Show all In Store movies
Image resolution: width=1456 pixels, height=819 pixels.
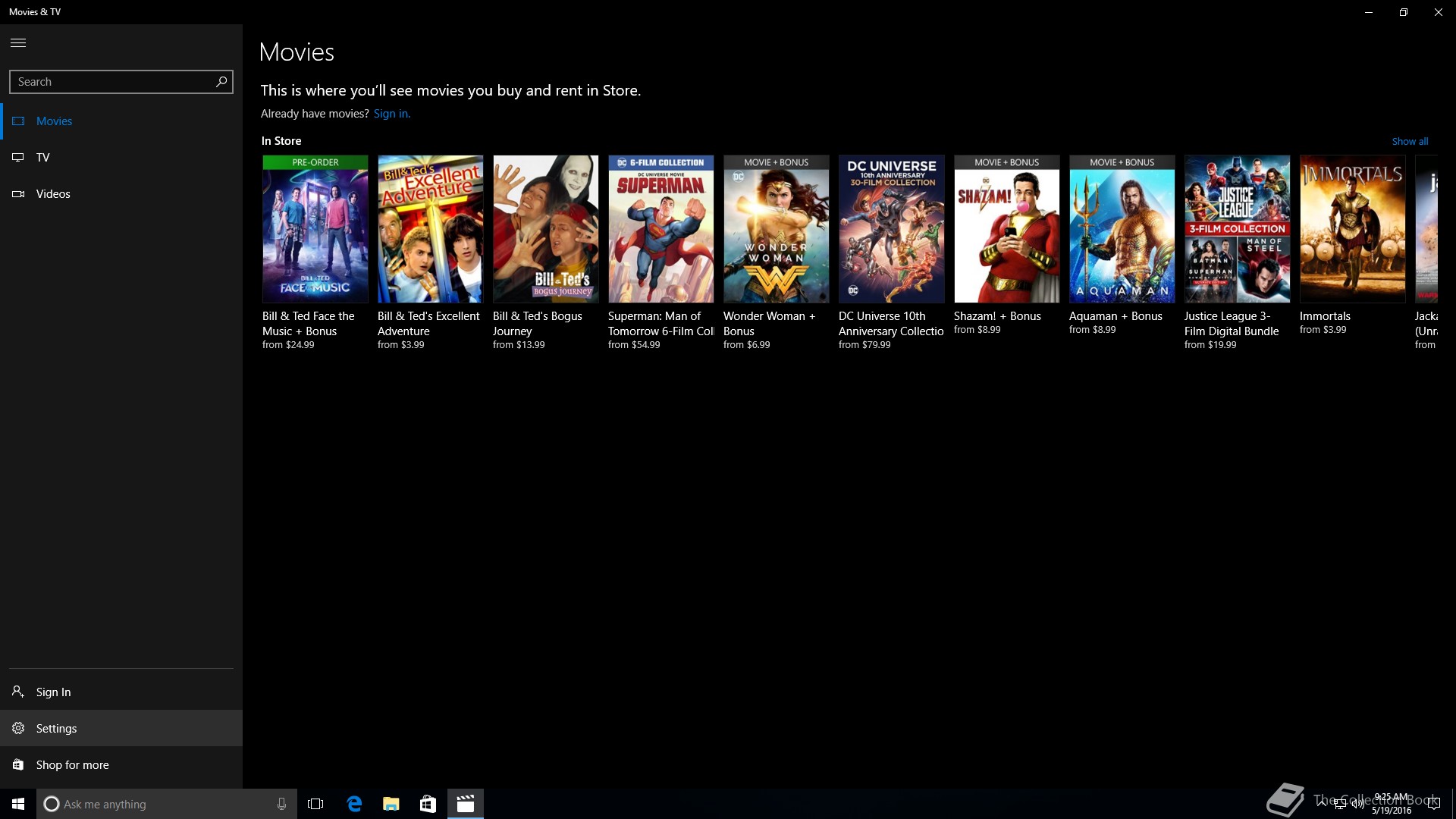(x=1410, y=141)
